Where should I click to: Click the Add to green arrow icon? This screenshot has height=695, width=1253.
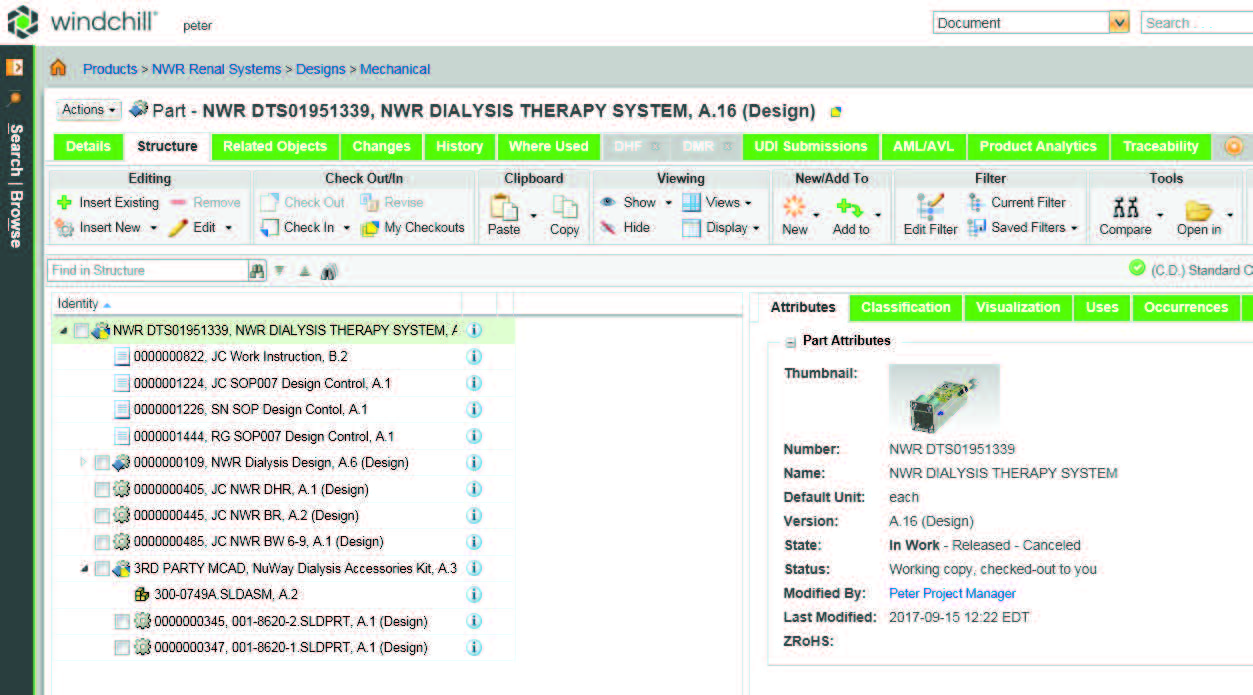(x=849, y=208)
